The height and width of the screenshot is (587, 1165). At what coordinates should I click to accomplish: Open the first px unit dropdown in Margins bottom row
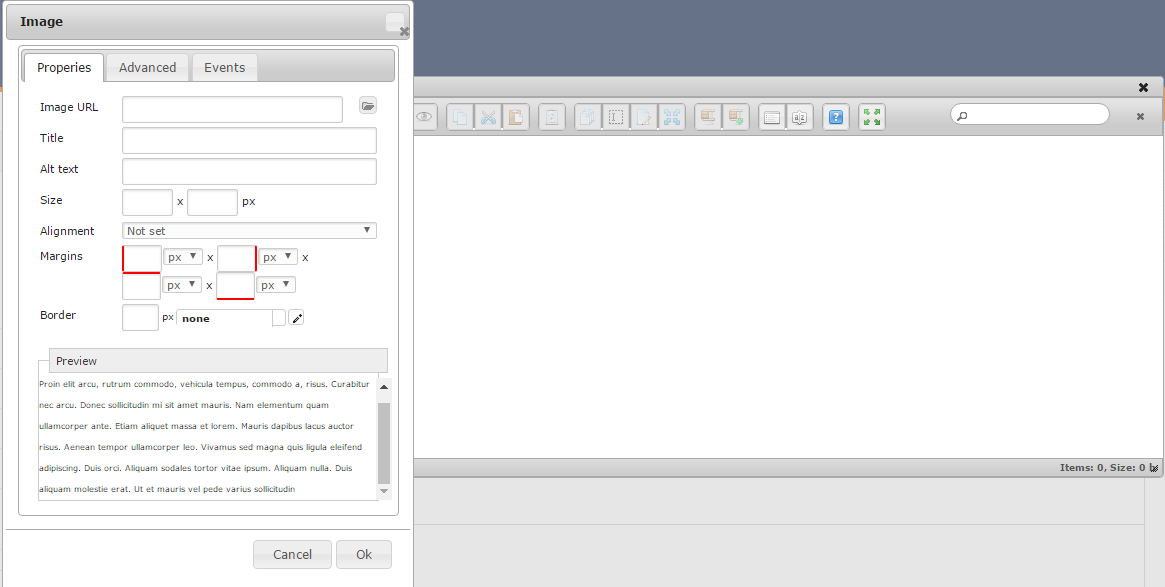pyautogui.click(x=183, y=285)
